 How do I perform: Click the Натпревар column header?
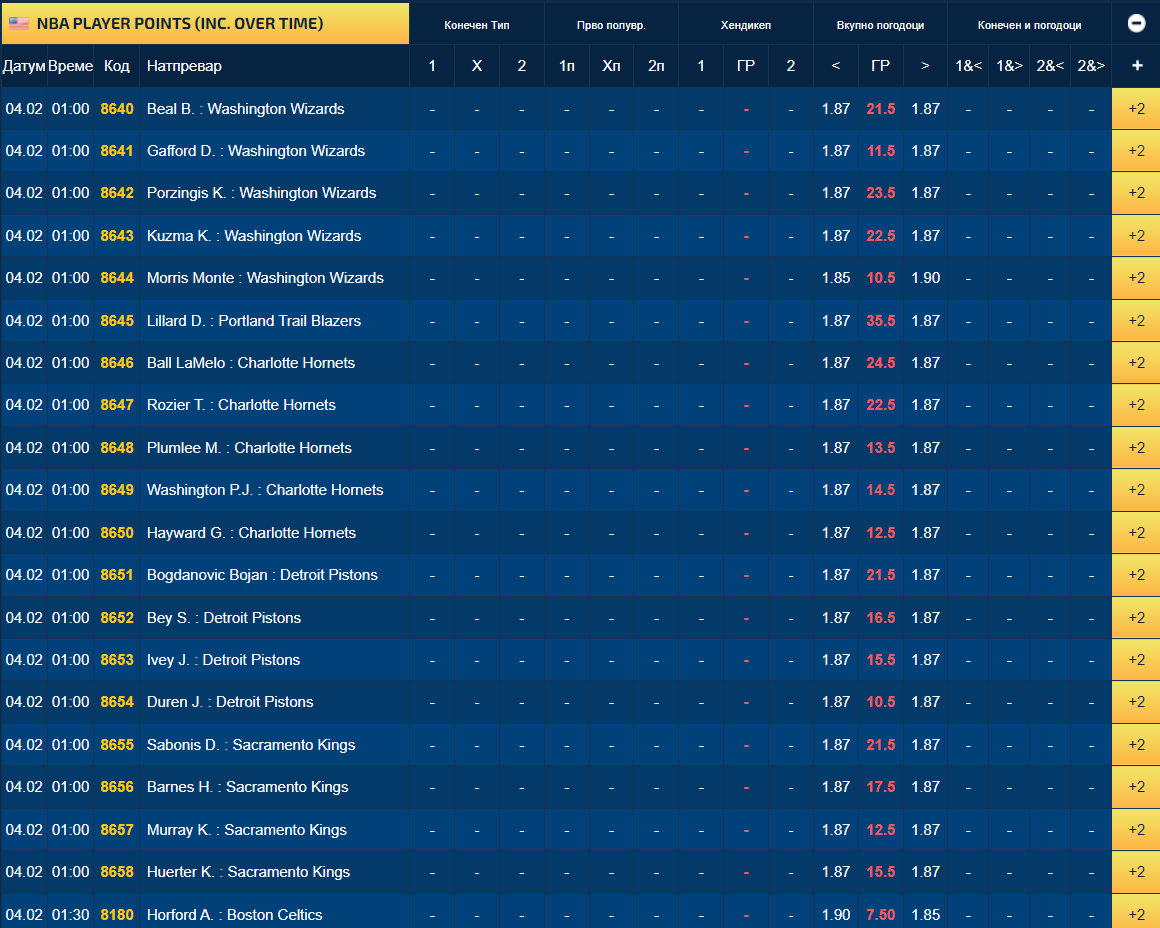pyautogui.click(x=184, y=66)
